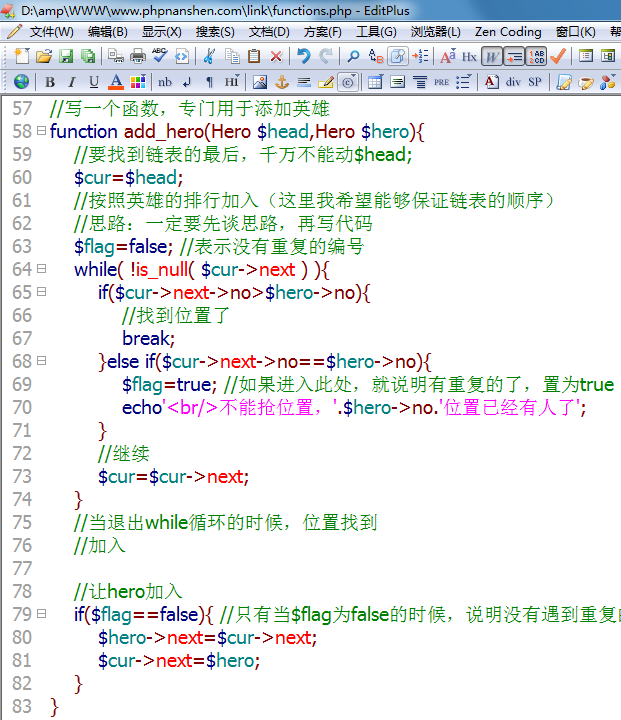The width and height of the screenshot is (621, 720).
Task: Apply bold HTML tag
Action: click(x=50, y=82)
